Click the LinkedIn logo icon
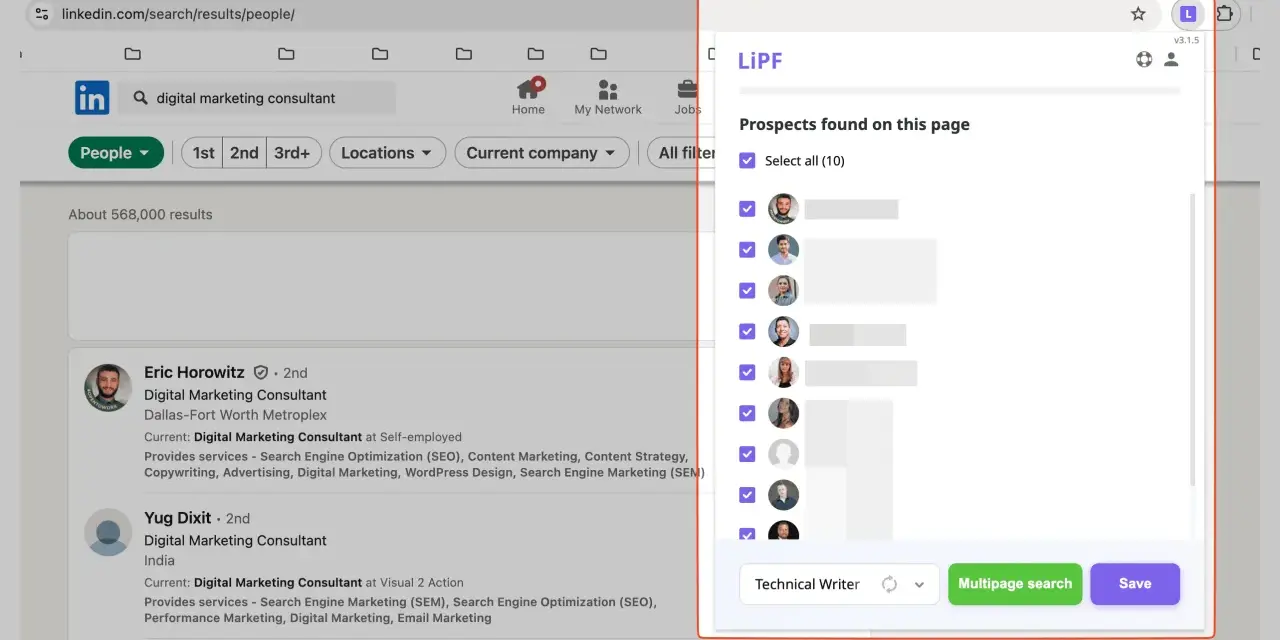1280x640 pixels. tap(92, 98)
